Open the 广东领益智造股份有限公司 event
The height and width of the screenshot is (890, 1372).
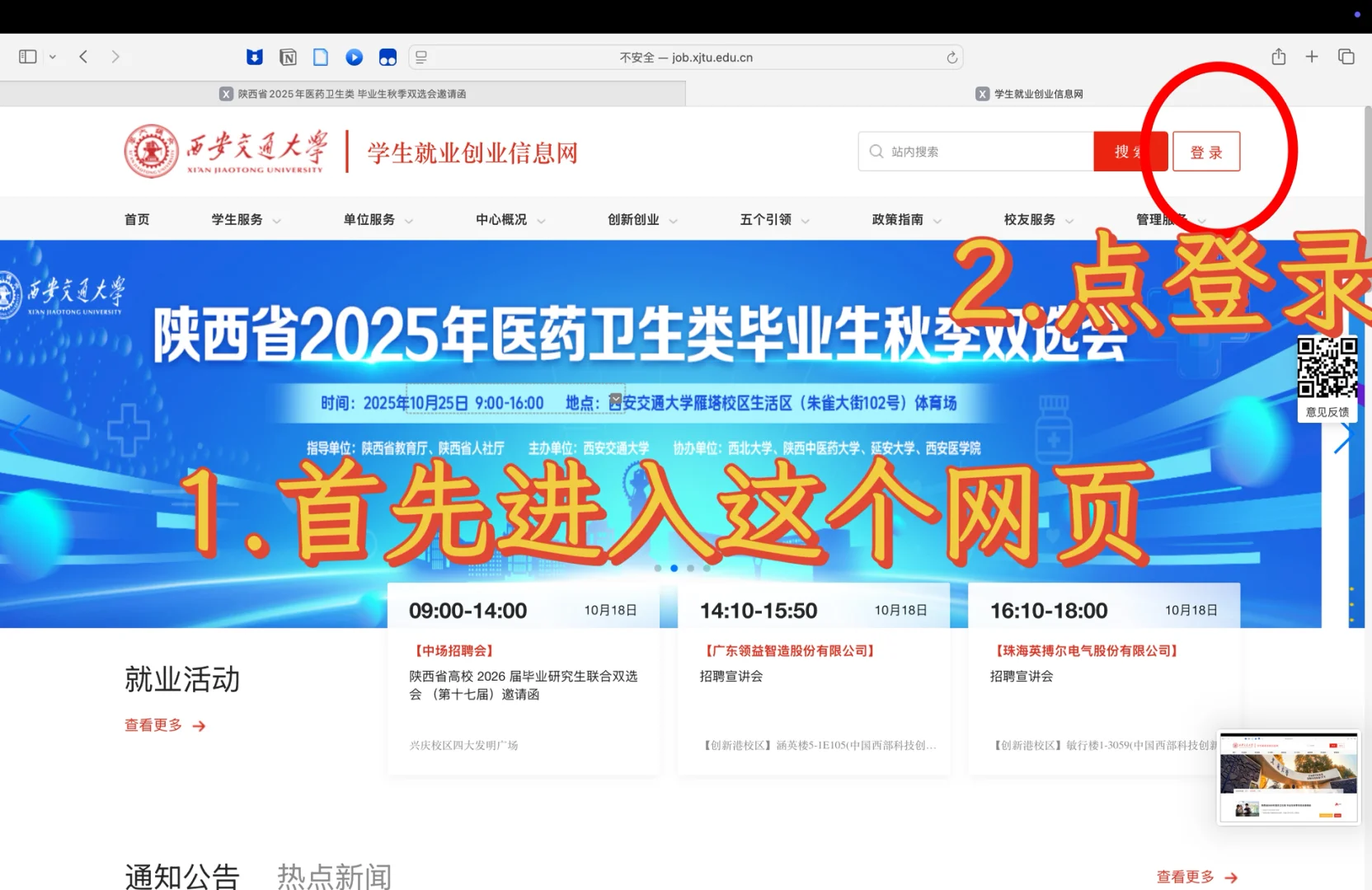click(x=790, y=651)
